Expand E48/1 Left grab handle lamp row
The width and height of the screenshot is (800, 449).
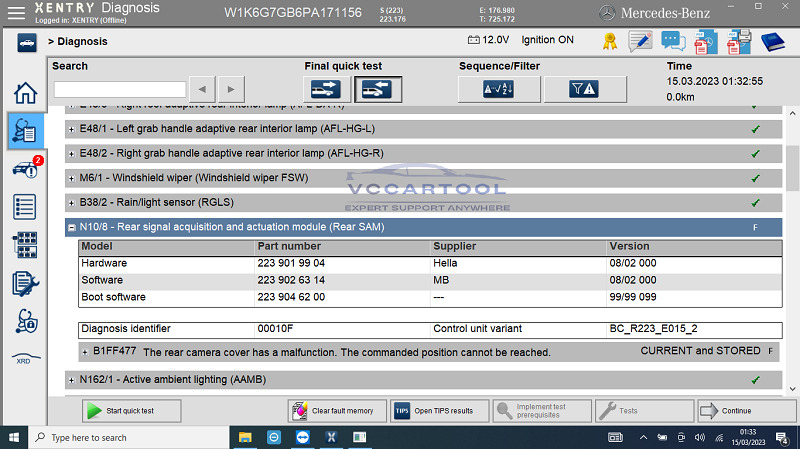tap(71, 130)
